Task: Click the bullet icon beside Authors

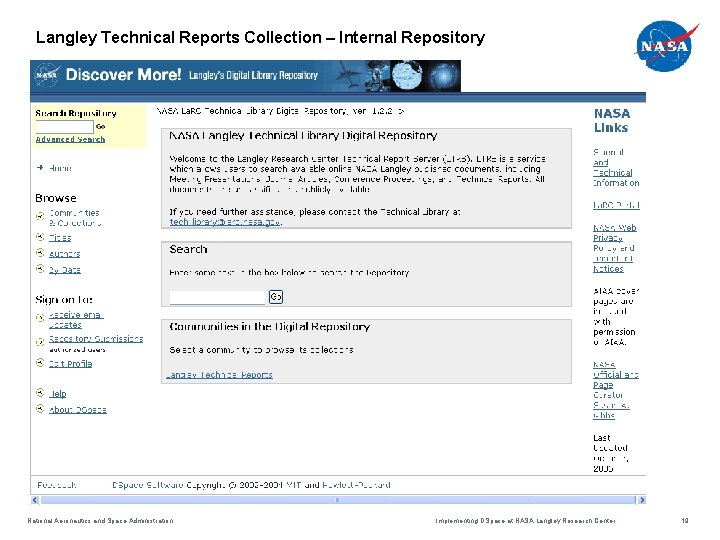Action: pos(40,253)
